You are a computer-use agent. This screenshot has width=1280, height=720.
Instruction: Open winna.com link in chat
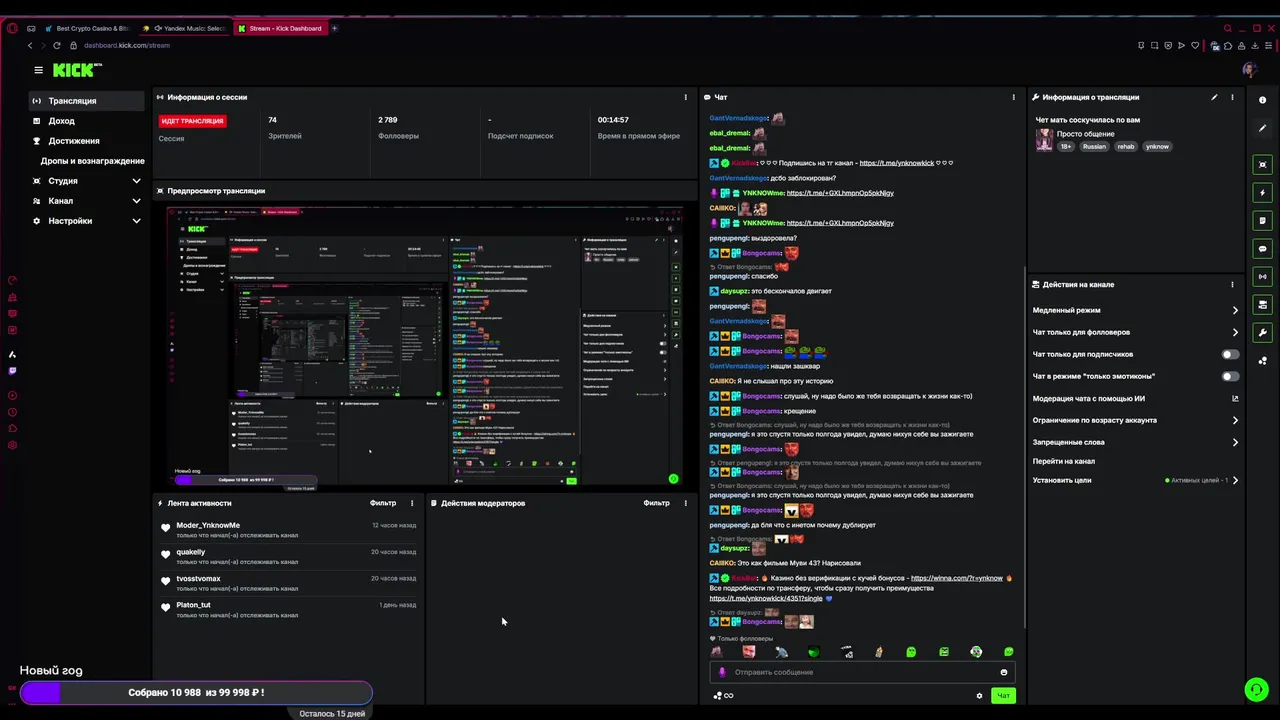point(956,578)
